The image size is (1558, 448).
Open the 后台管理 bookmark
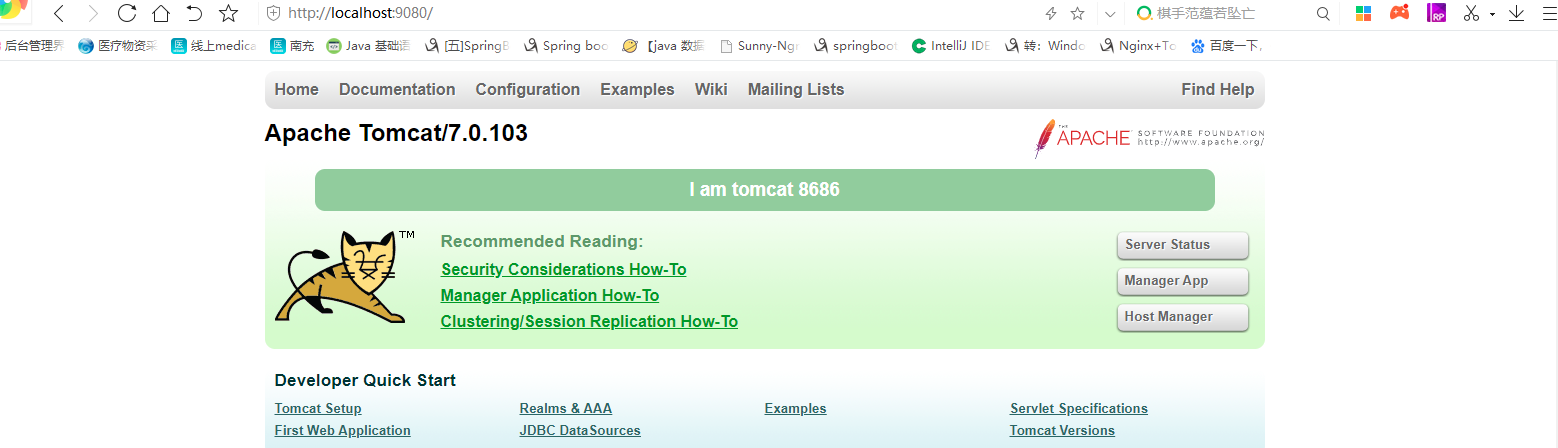pos(33,46)
